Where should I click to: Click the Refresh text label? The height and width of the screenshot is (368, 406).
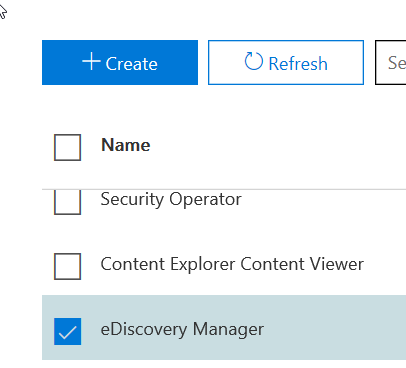click(298, 64)
